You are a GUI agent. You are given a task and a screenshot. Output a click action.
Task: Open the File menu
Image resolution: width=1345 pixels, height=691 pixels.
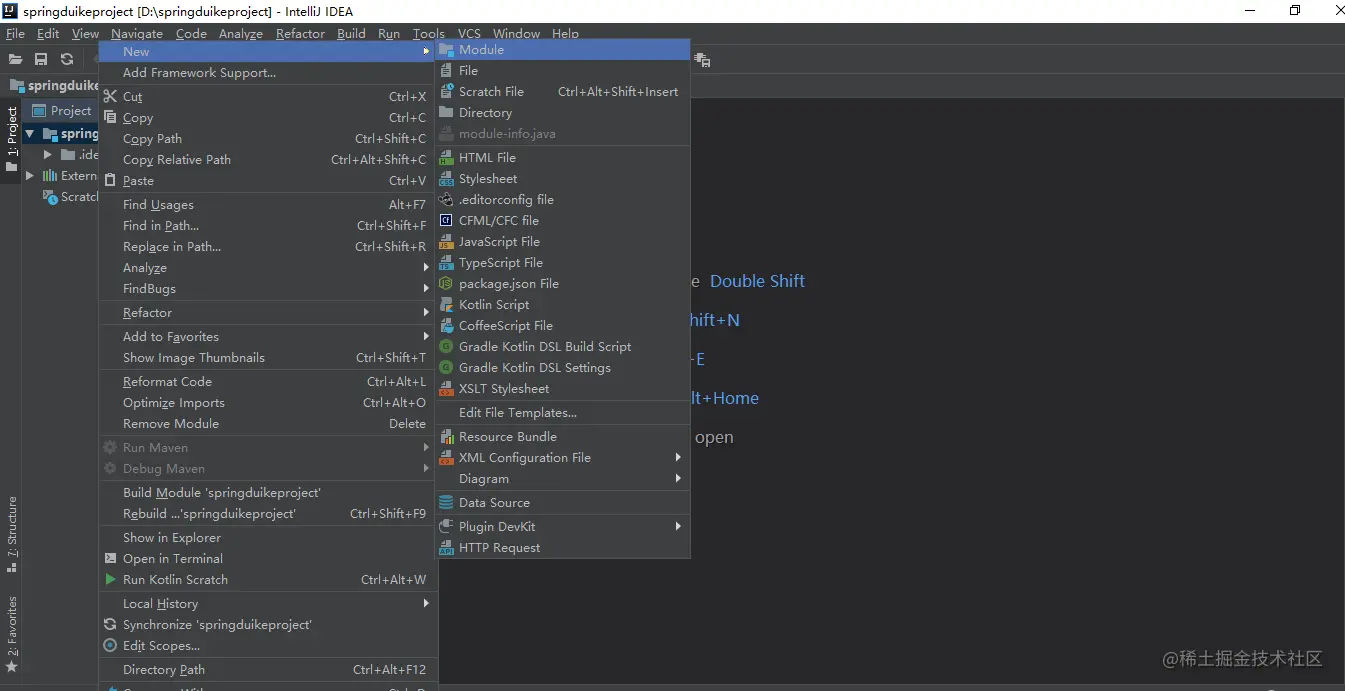pos(15,34)
